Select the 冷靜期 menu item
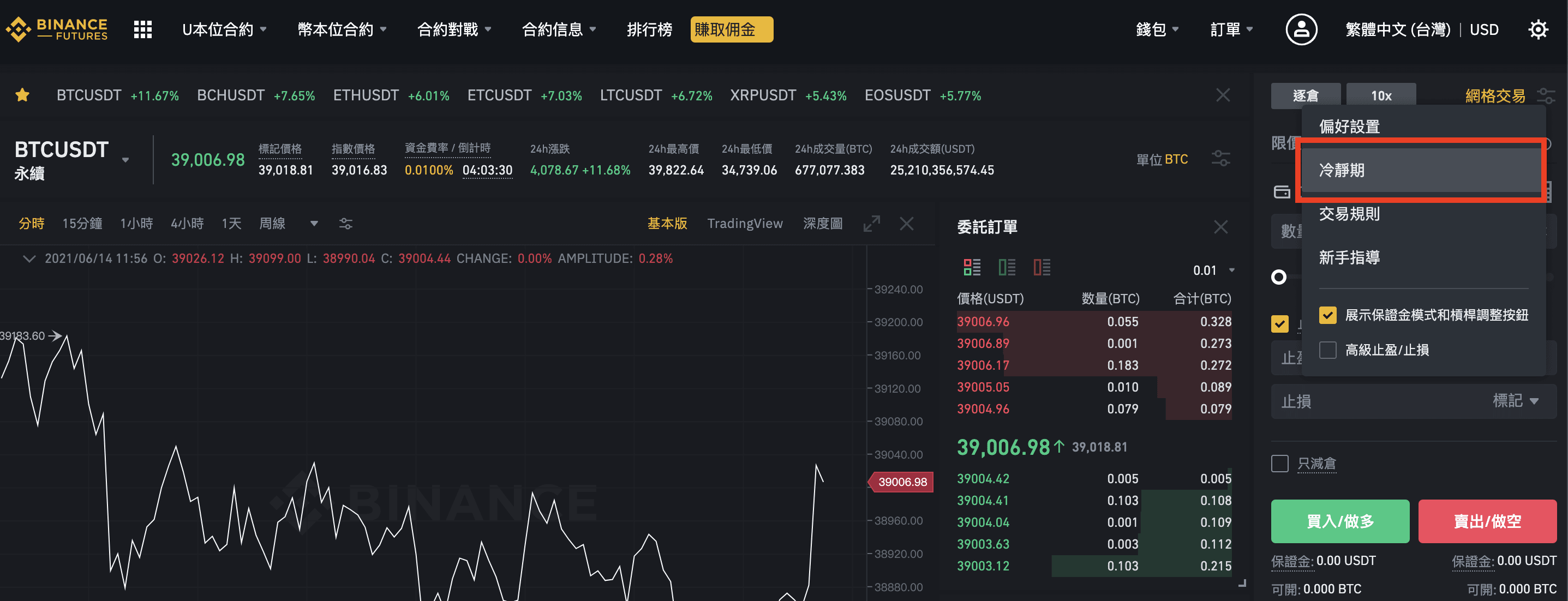This screenshot has width=1568, height=601. coord(1422,170)
